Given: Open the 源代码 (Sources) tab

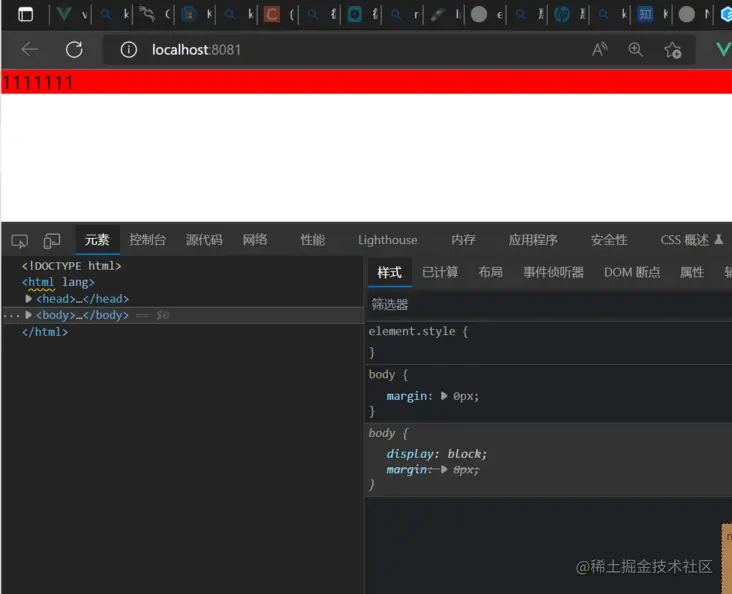Looking at the screenshot, I should 204,240.
